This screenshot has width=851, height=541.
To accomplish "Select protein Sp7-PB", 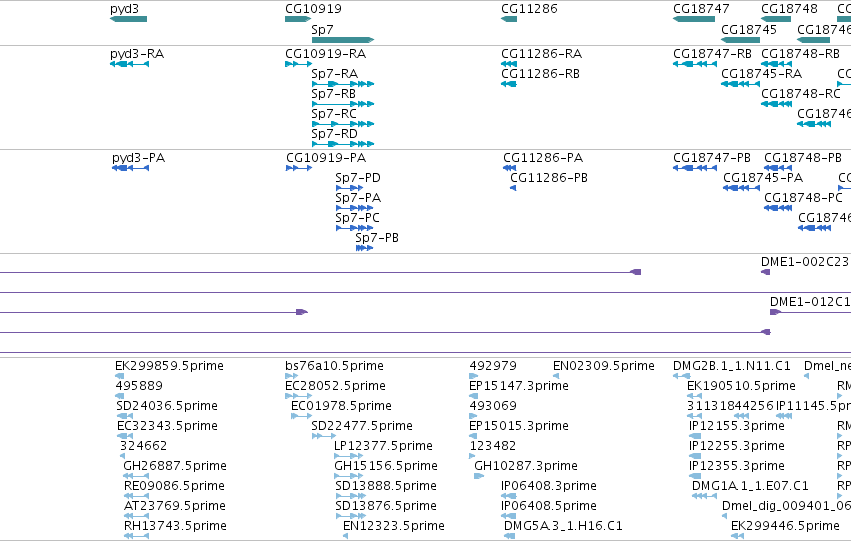I will (x=365, y=249).
